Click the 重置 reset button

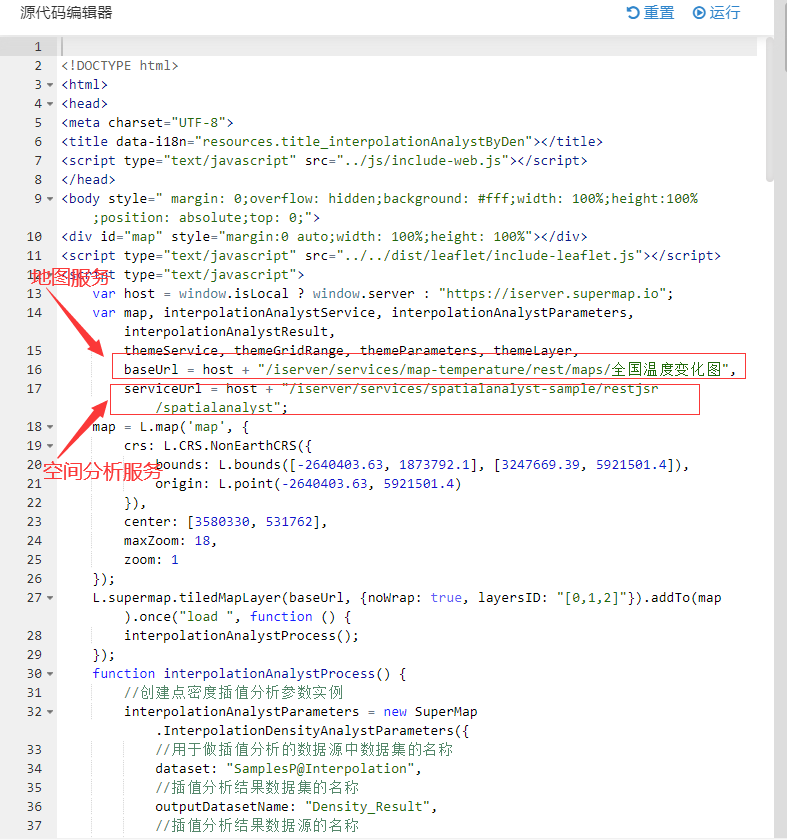650,12
